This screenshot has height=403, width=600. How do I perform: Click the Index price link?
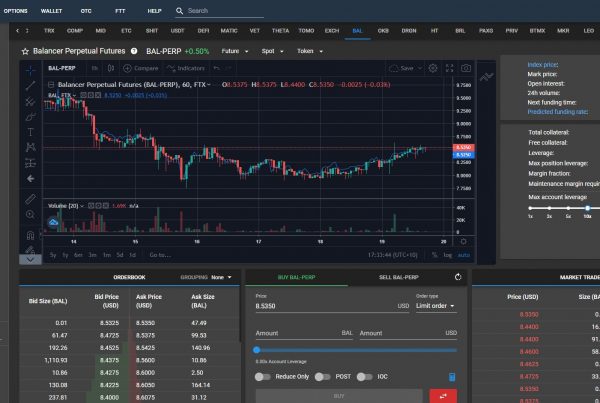pos(541,64)
